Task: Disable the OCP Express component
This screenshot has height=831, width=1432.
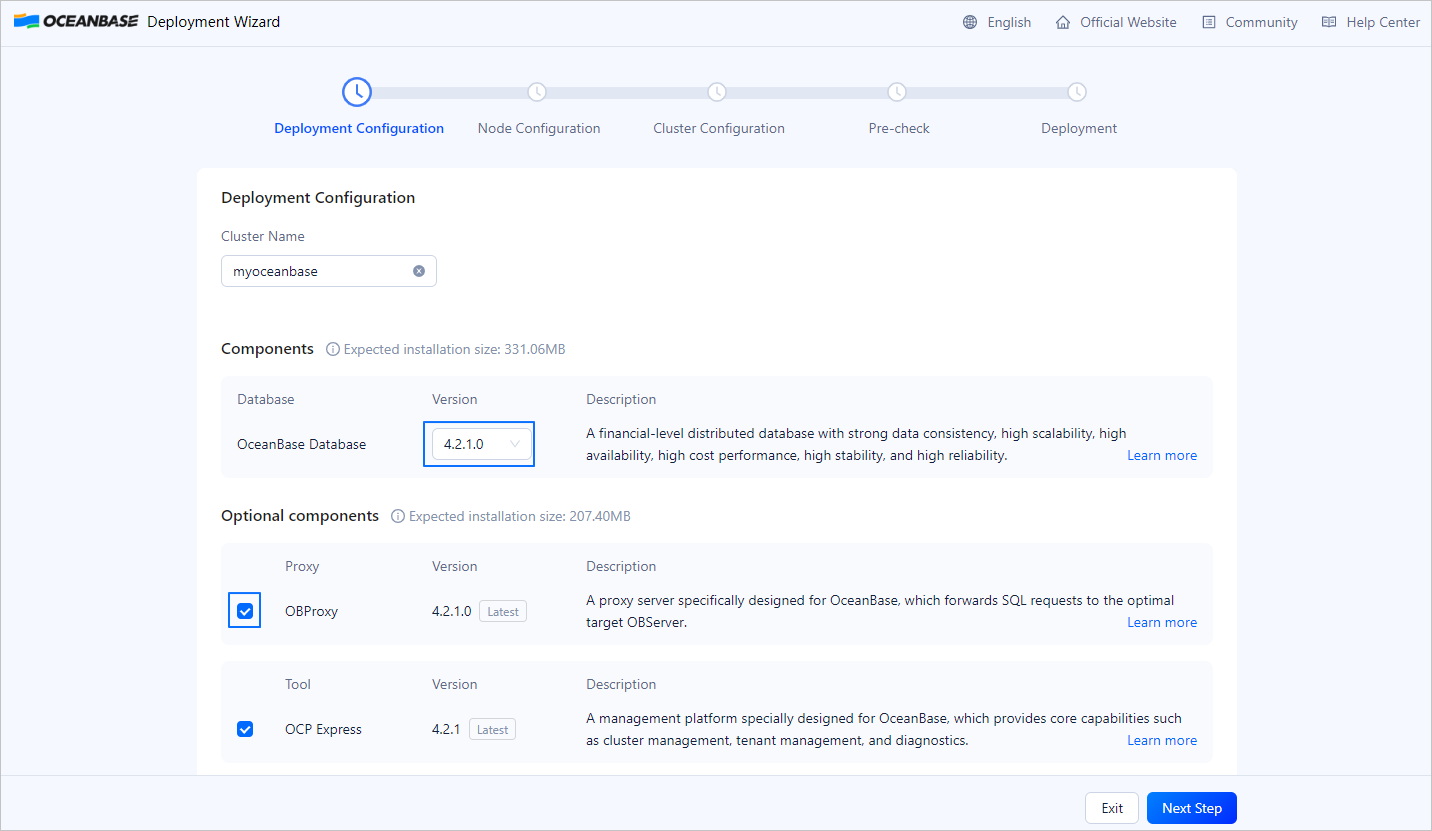Action: (245, 729)
